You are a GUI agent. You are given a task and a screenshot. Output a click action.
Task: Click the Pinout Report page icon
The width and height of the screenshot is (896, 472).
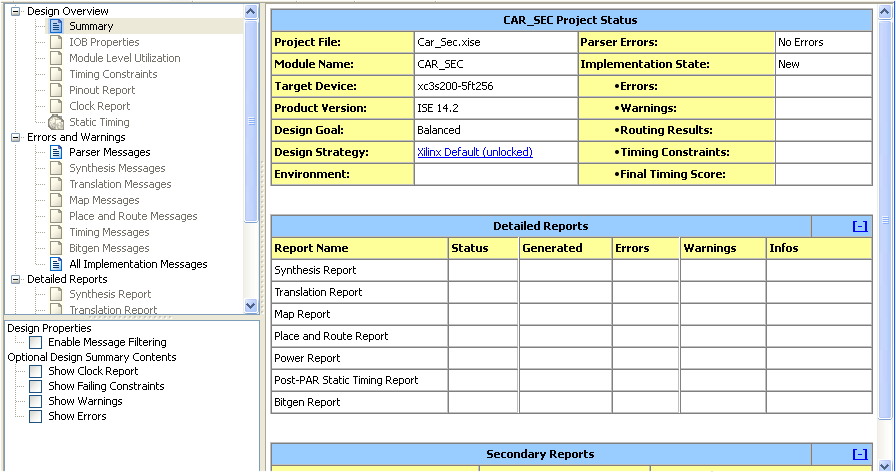tap(56, 91)
